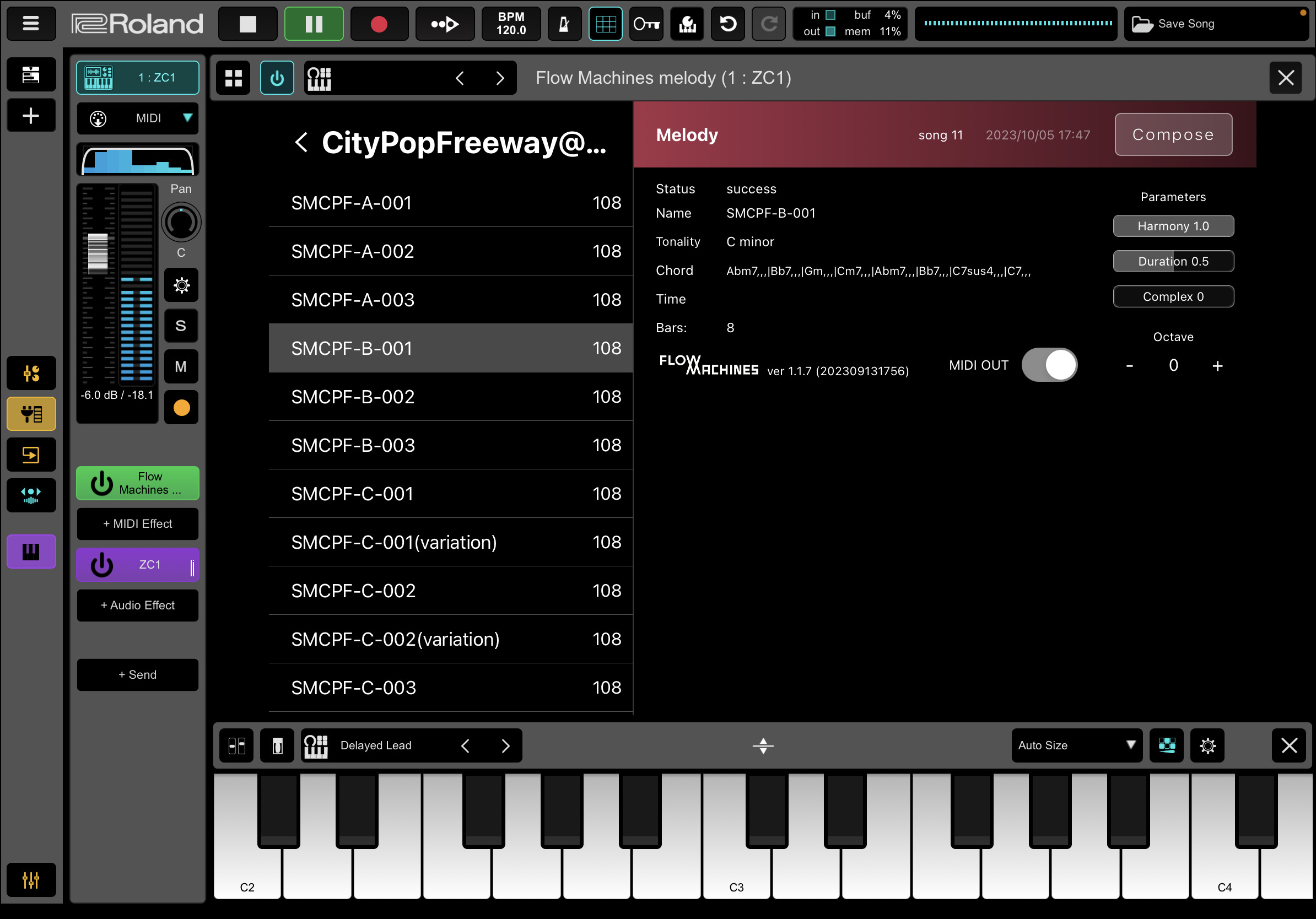The image size is (1316, 919).
Task: Select track header 1 : ZC1
Action: (x=138, y=77)
